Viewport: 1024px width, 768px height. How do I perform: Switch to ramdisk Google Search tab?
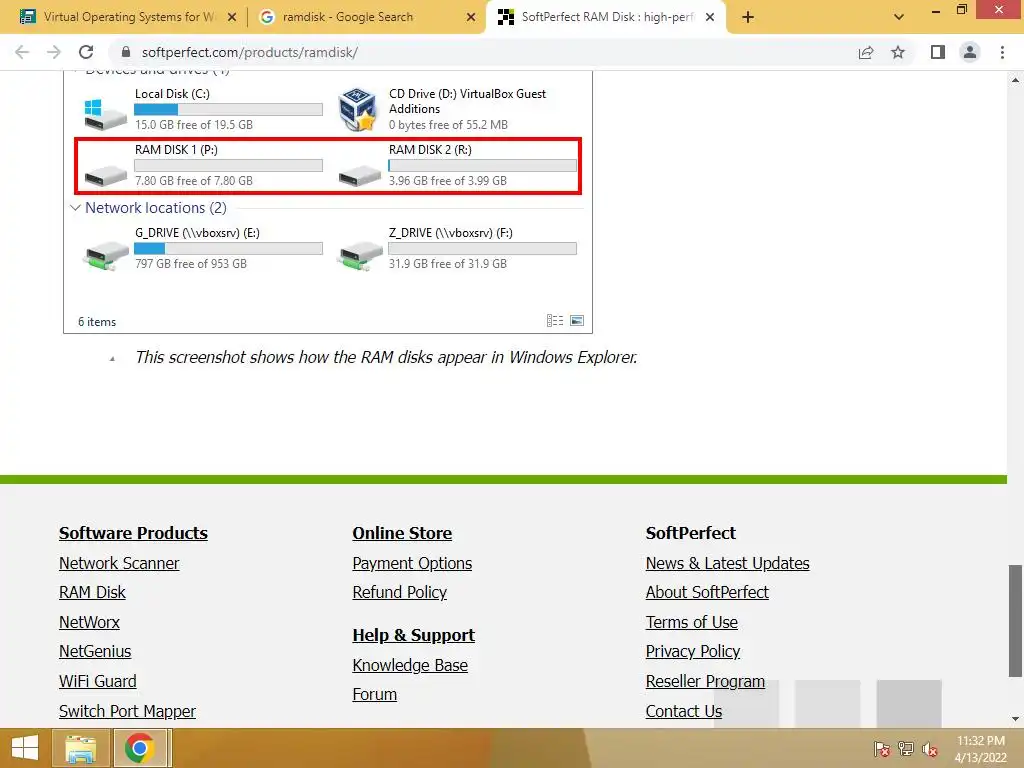click(x=366, y=17)
